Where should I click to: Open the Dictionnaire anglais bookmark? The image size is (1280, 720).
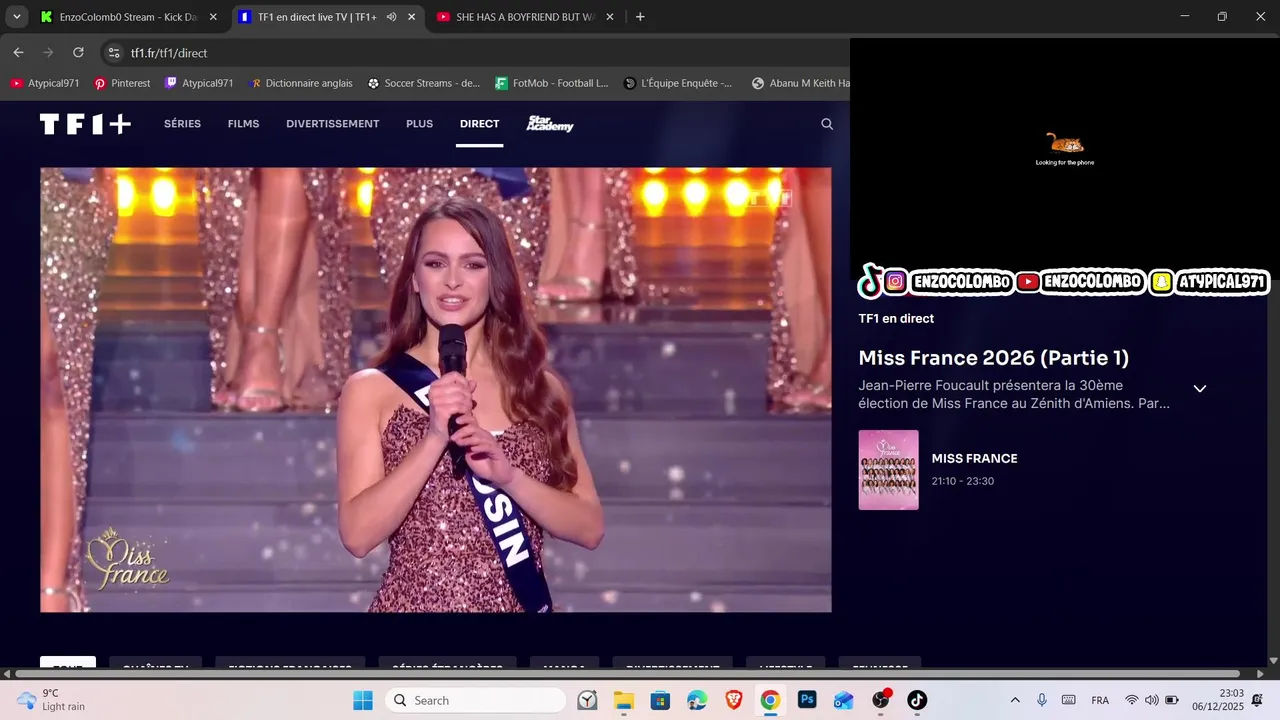(x=300, y=83)
